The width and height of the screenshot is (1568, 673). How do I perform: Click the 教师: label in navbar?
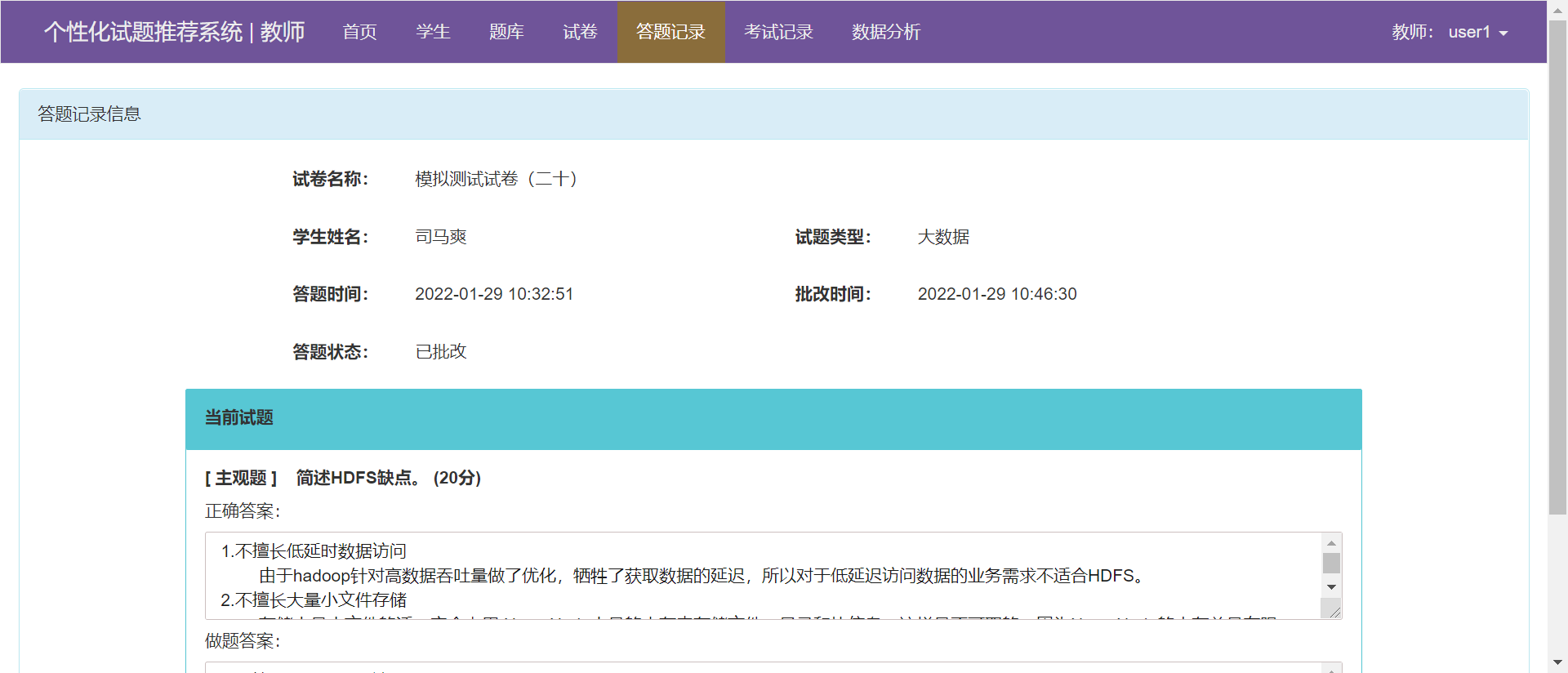[1413, 32]
